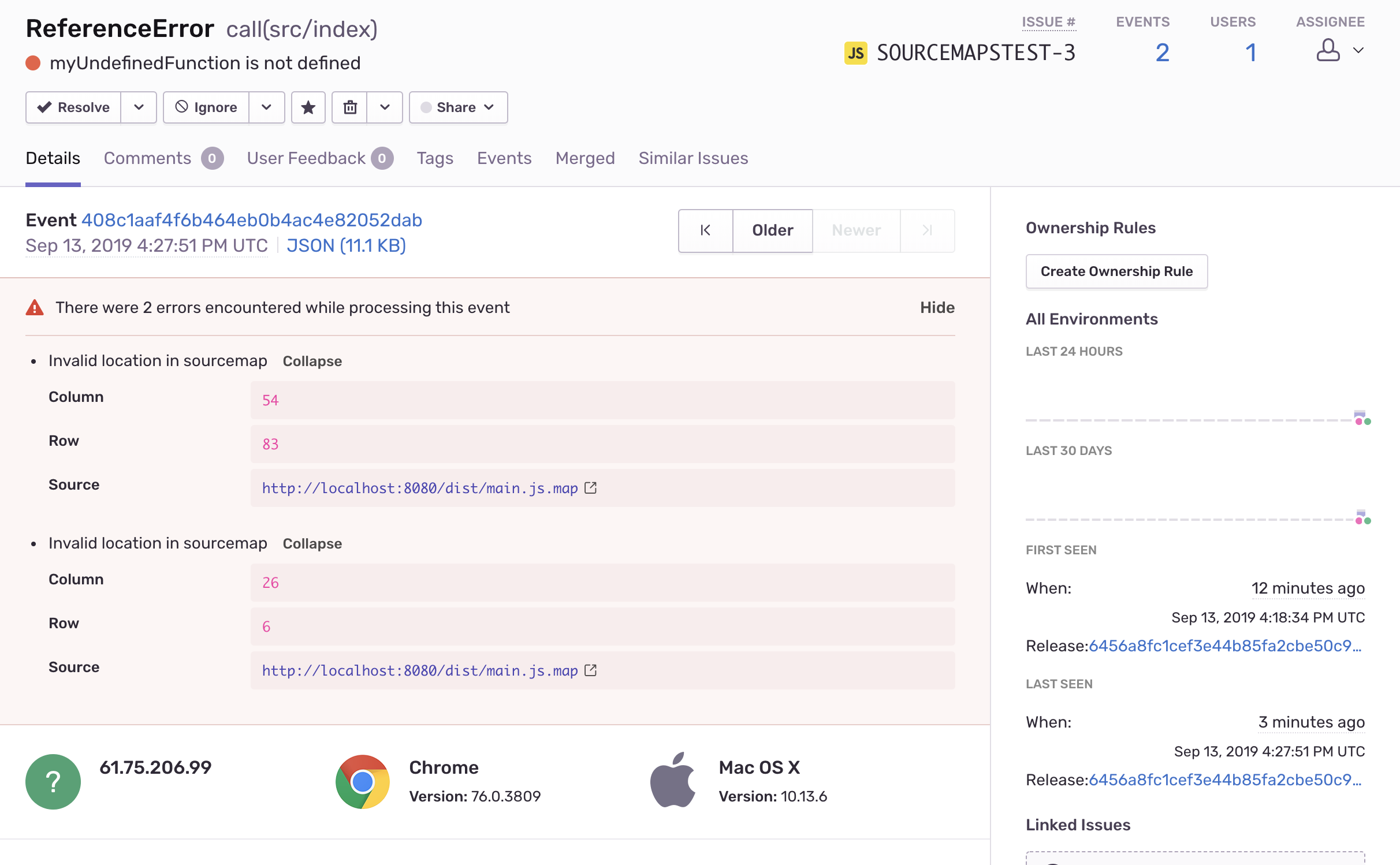Click the Chrome Version: 76.0.3809 text
Viewport: 1400px width, 865px height.
tap(475, 797)
